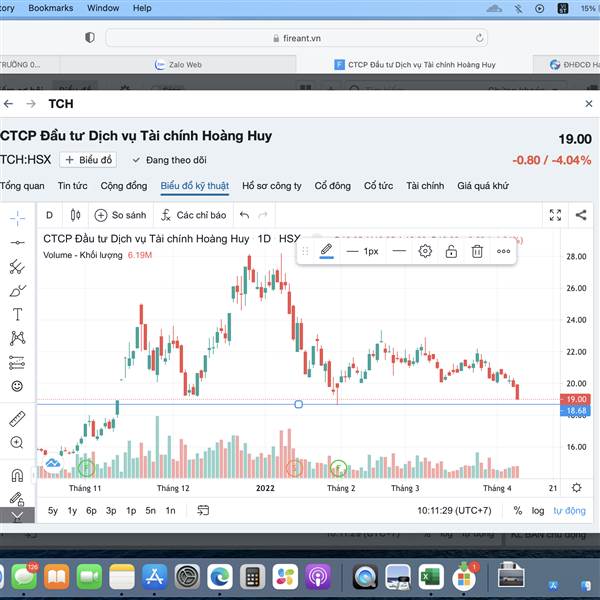600x600 pixels.
Task: Select the 5y time range
Action: tap(53, 511)
